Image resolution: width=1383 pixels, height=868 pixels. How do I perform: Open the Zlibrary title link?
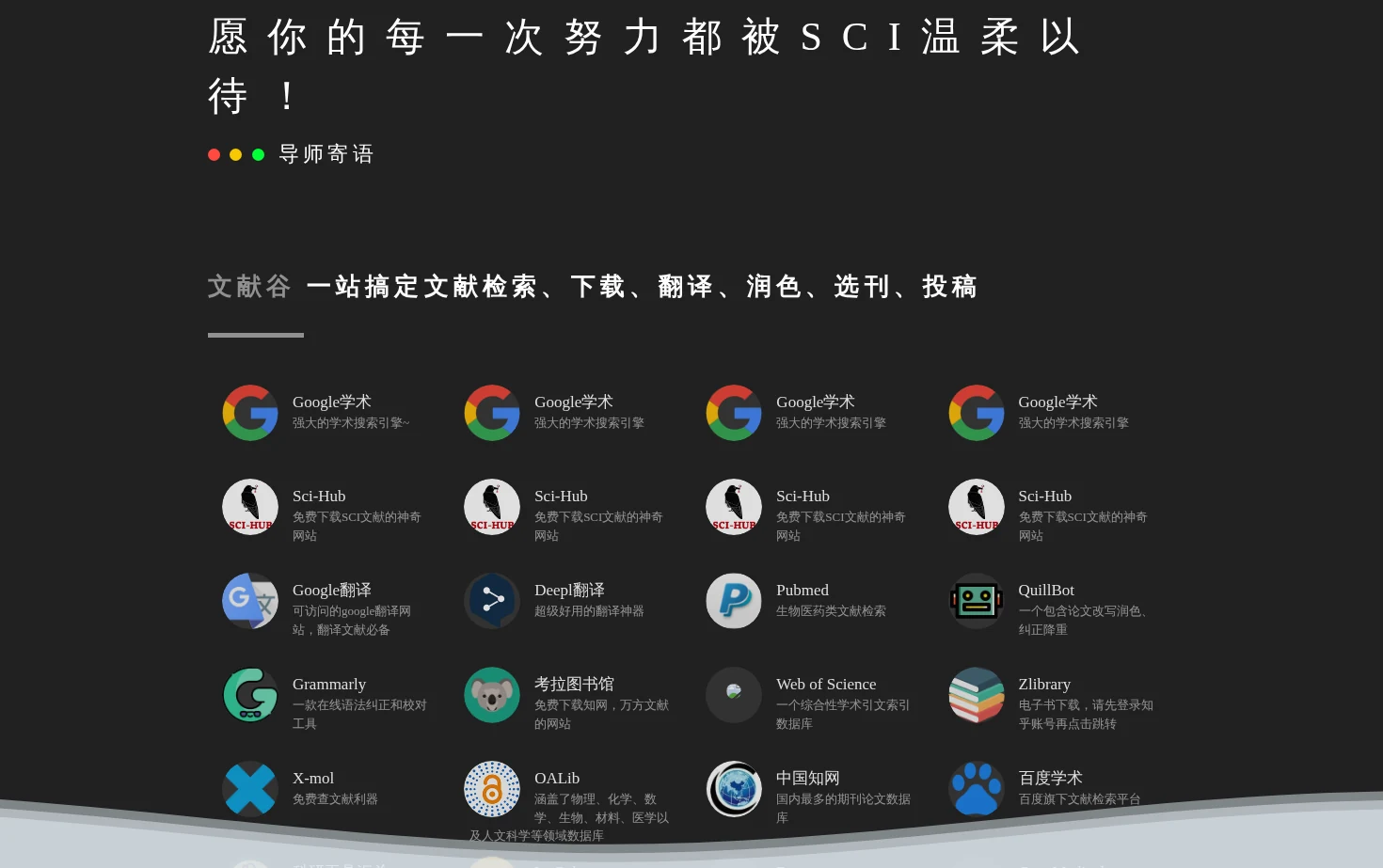(x=1044, y=684)
